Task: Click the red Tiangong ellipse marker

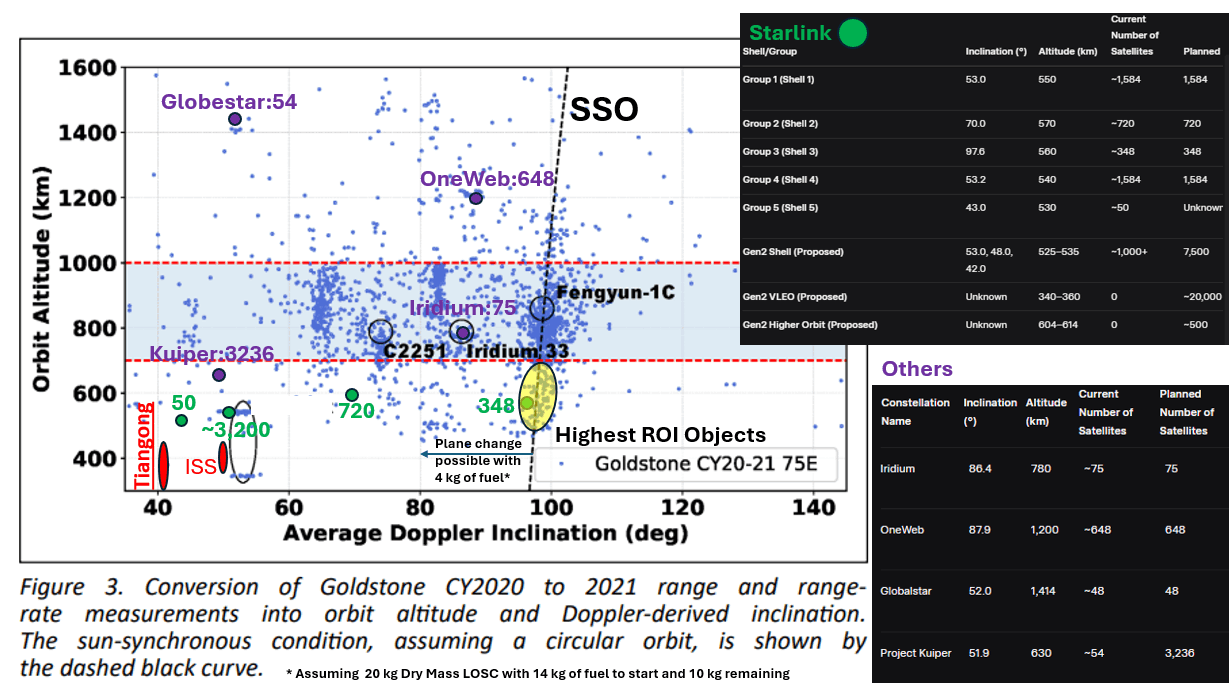Action: tap(163, 465)
